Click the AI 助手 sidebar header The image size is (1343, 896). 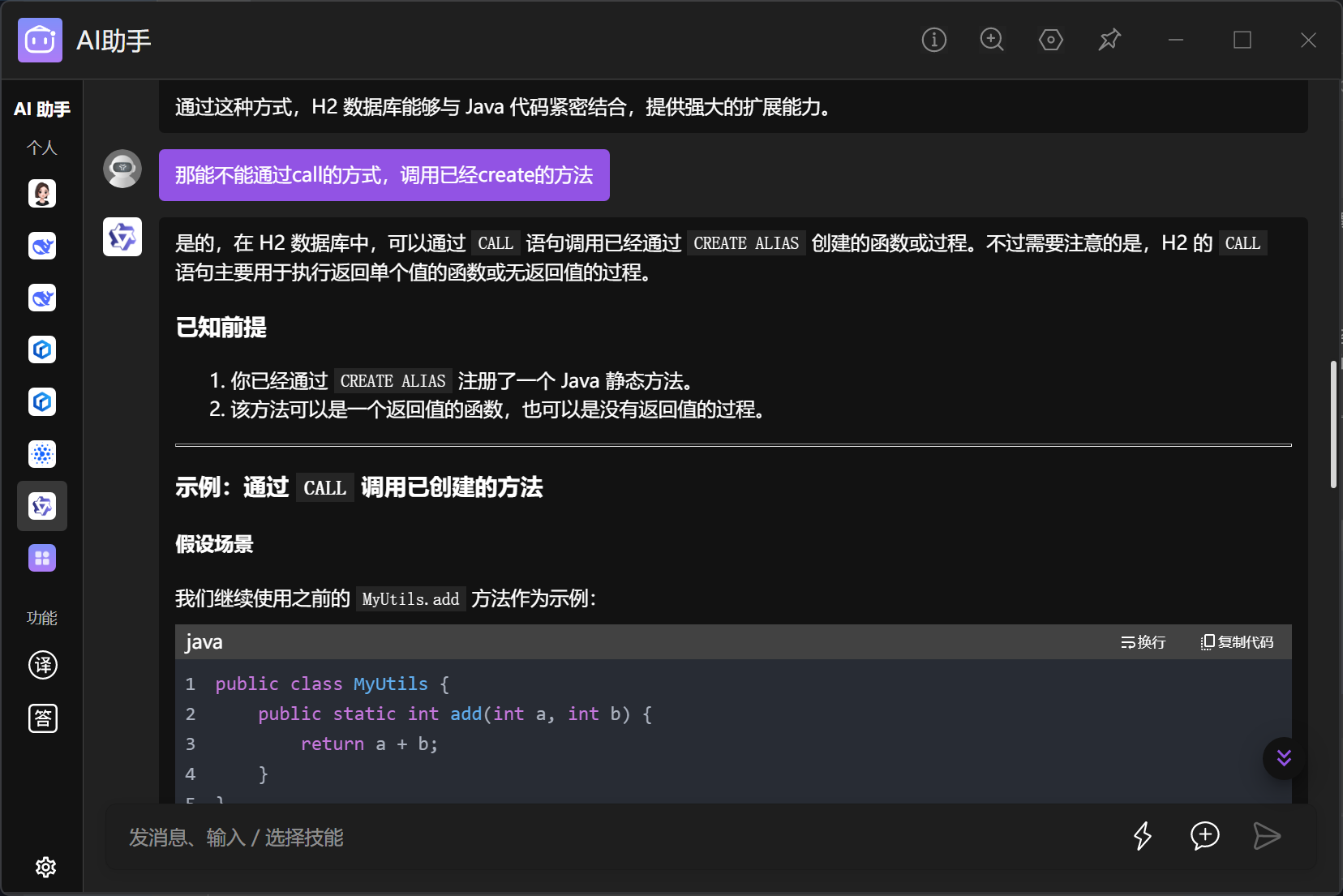pos(42,109)
